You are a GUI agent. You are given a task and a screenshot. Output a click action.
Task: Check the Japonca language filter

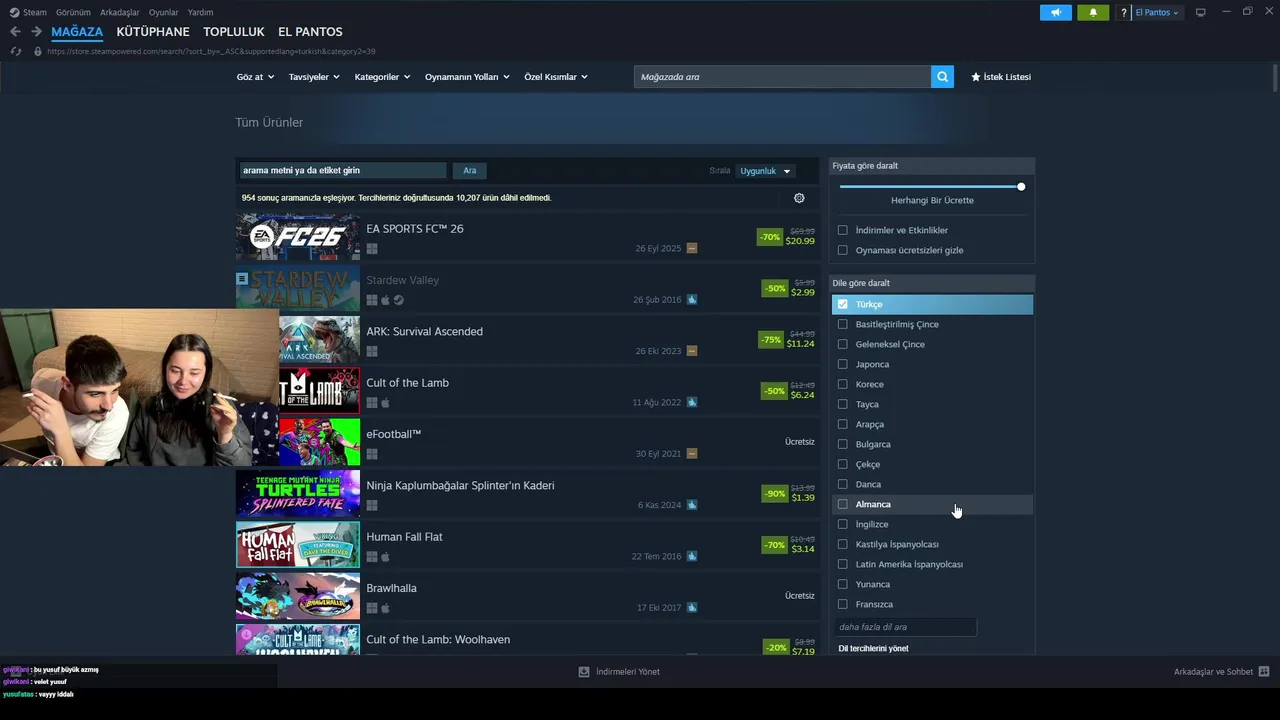(x=843, y=364)
